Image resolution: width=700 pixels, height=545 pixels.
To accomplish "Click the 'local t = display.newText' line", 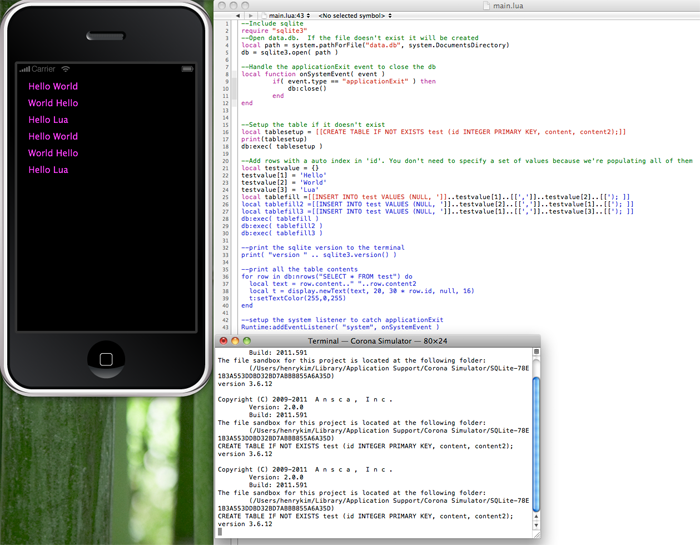I will 362,291.
